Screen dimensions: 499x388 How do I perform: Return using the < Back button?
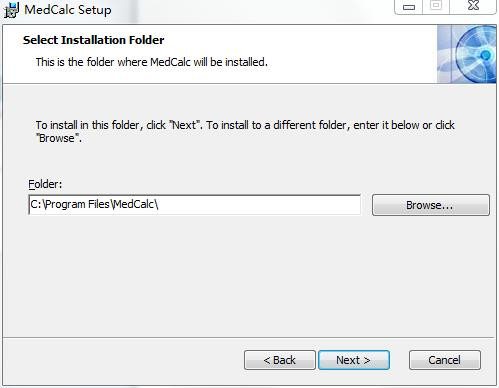[280, 360]
